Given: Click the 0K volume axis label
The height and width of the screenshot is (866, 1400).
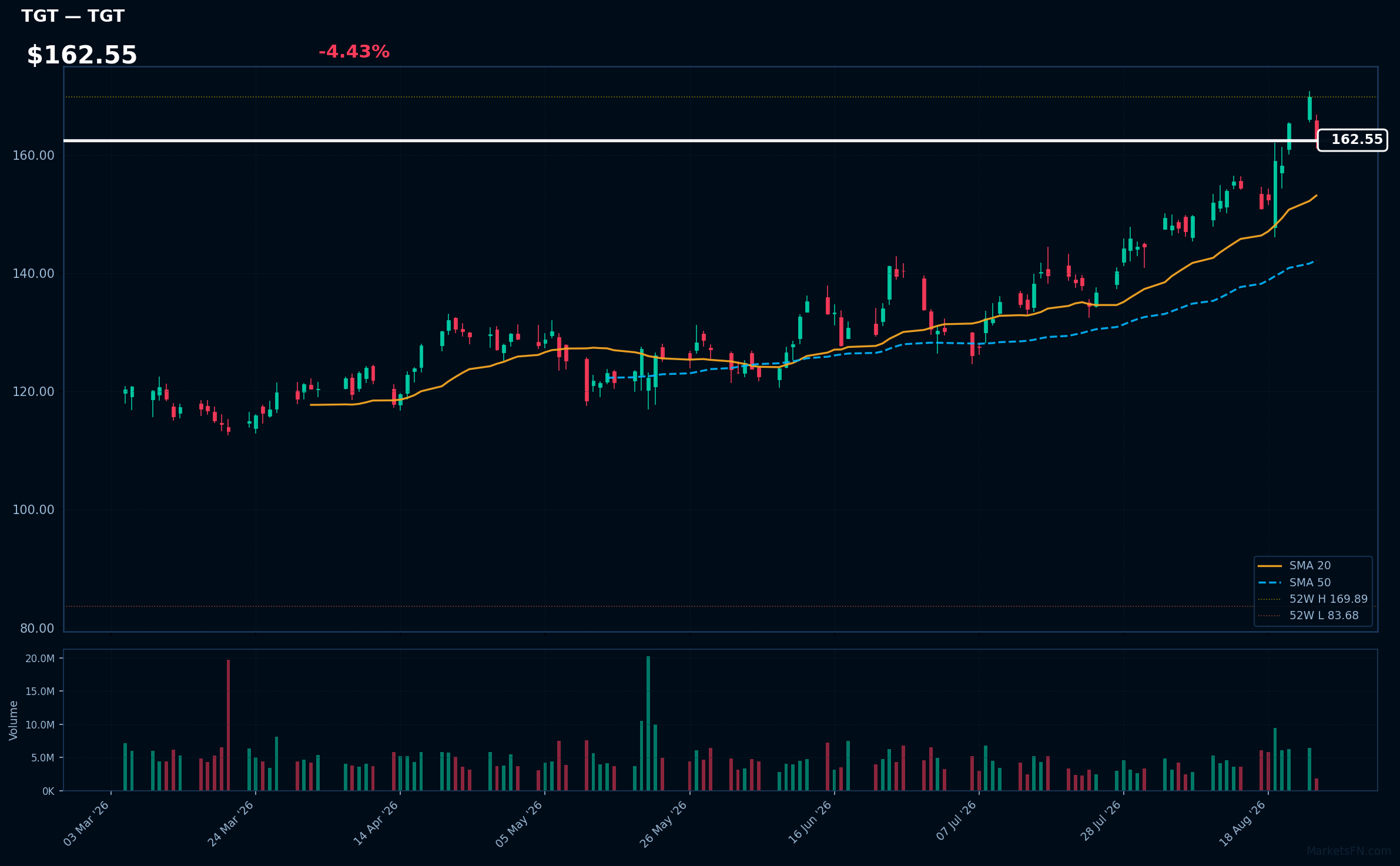Looking at the screenshot, I should [48, 791].
